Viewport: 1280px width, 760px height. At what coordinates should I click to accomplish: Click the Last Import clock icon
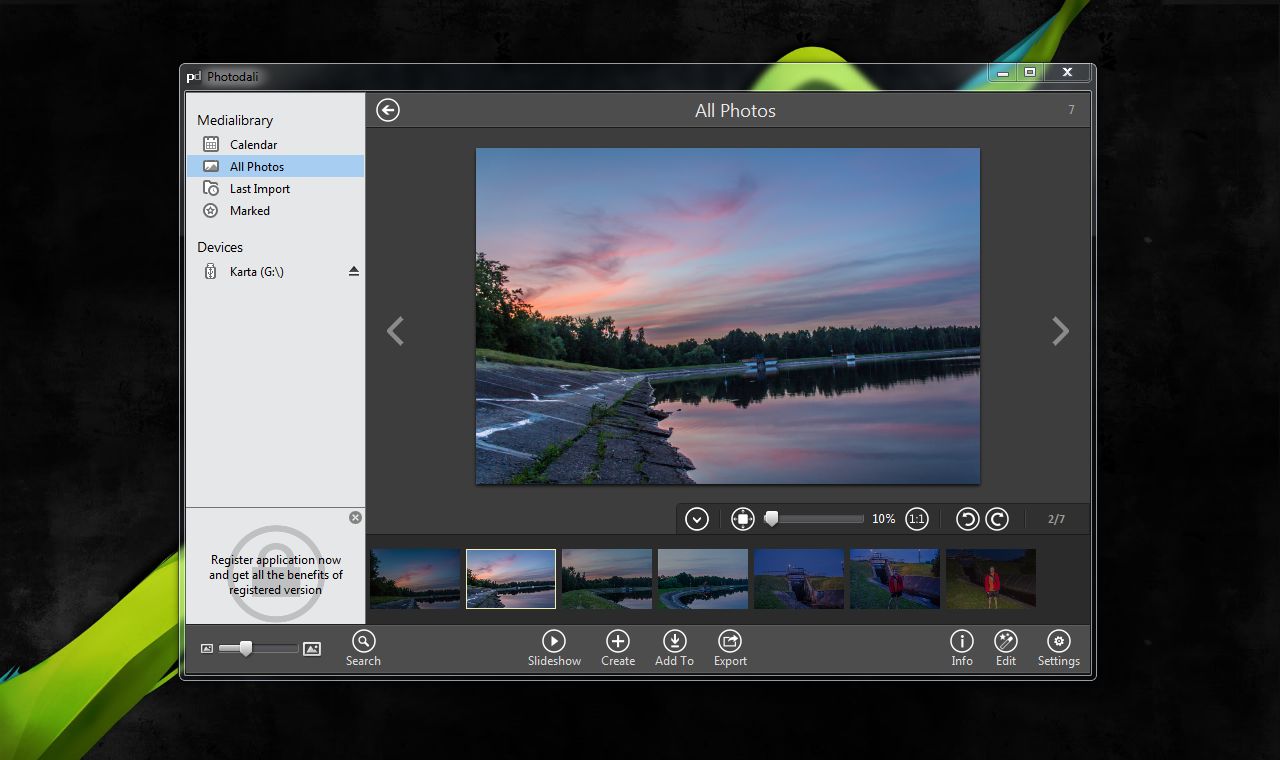tap(210, 188)
